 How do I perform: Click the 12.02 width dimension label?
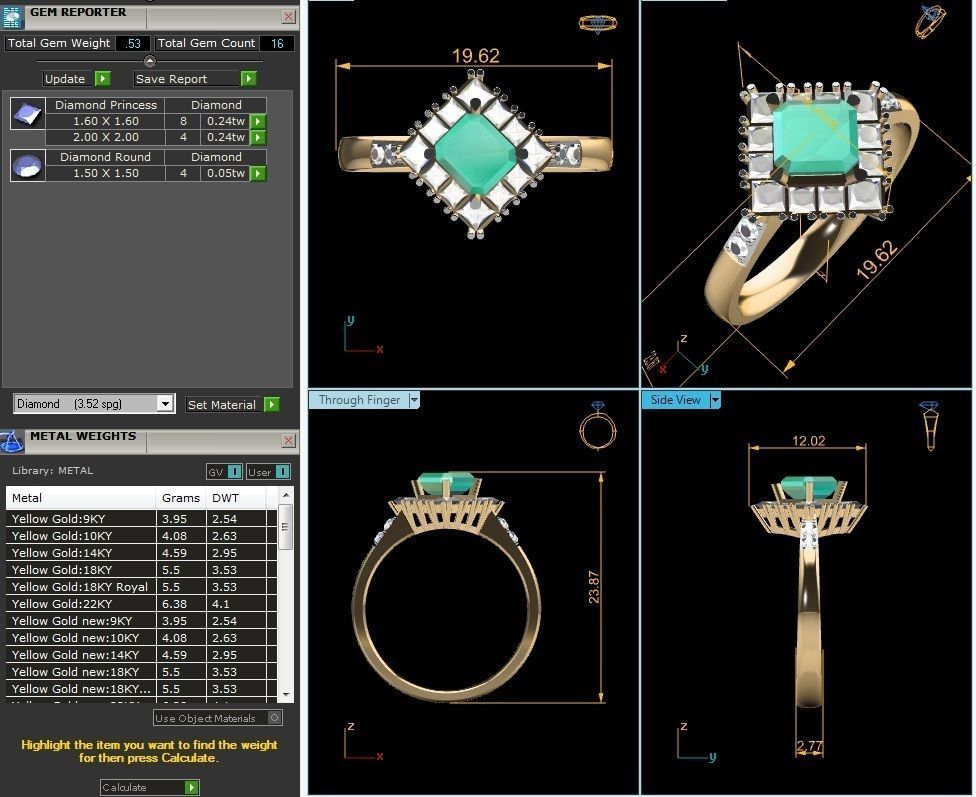[x=808, y=441]
